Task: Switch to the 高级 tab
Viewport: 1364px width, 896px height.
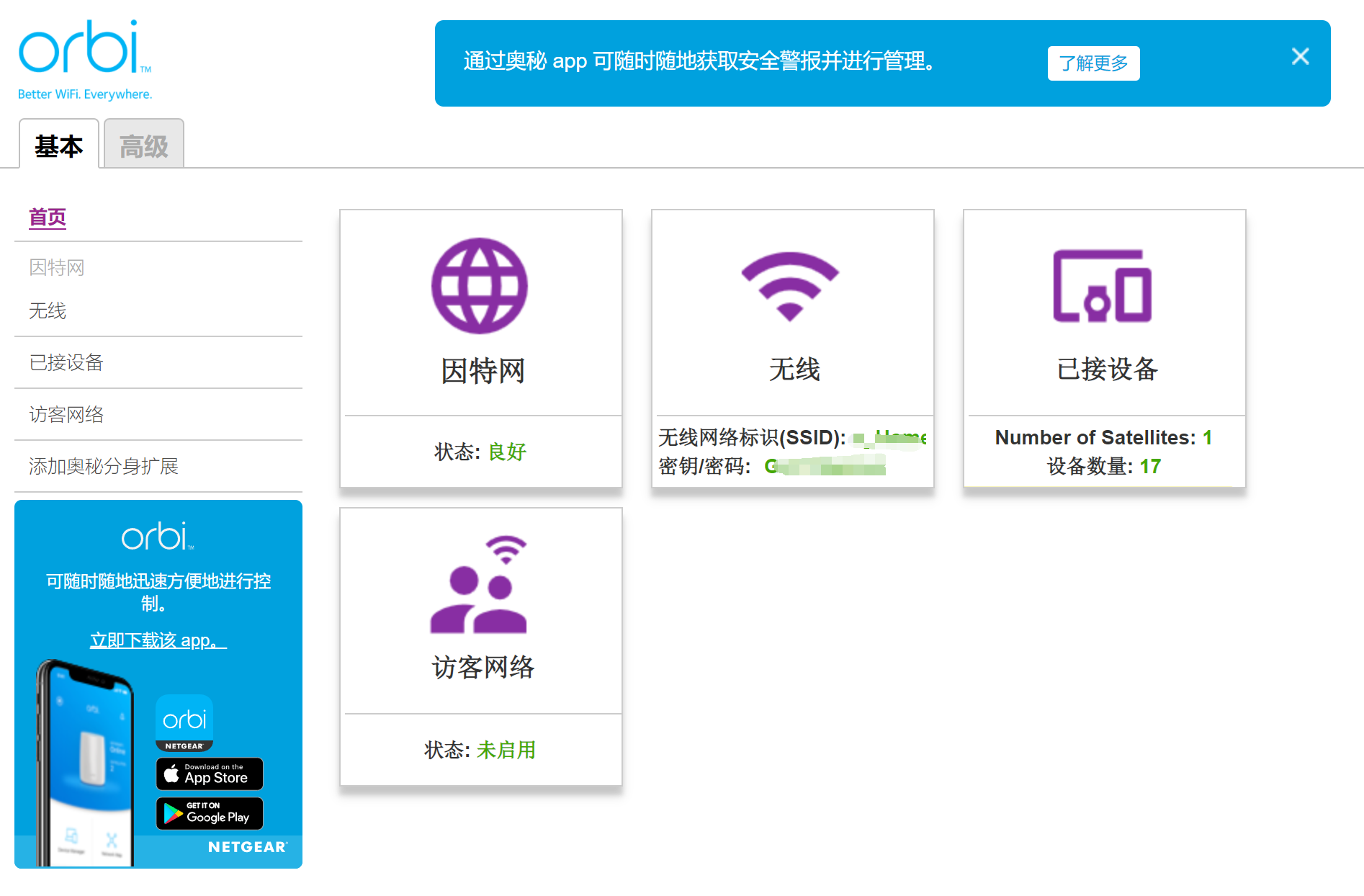Action: tap(144, 146)
